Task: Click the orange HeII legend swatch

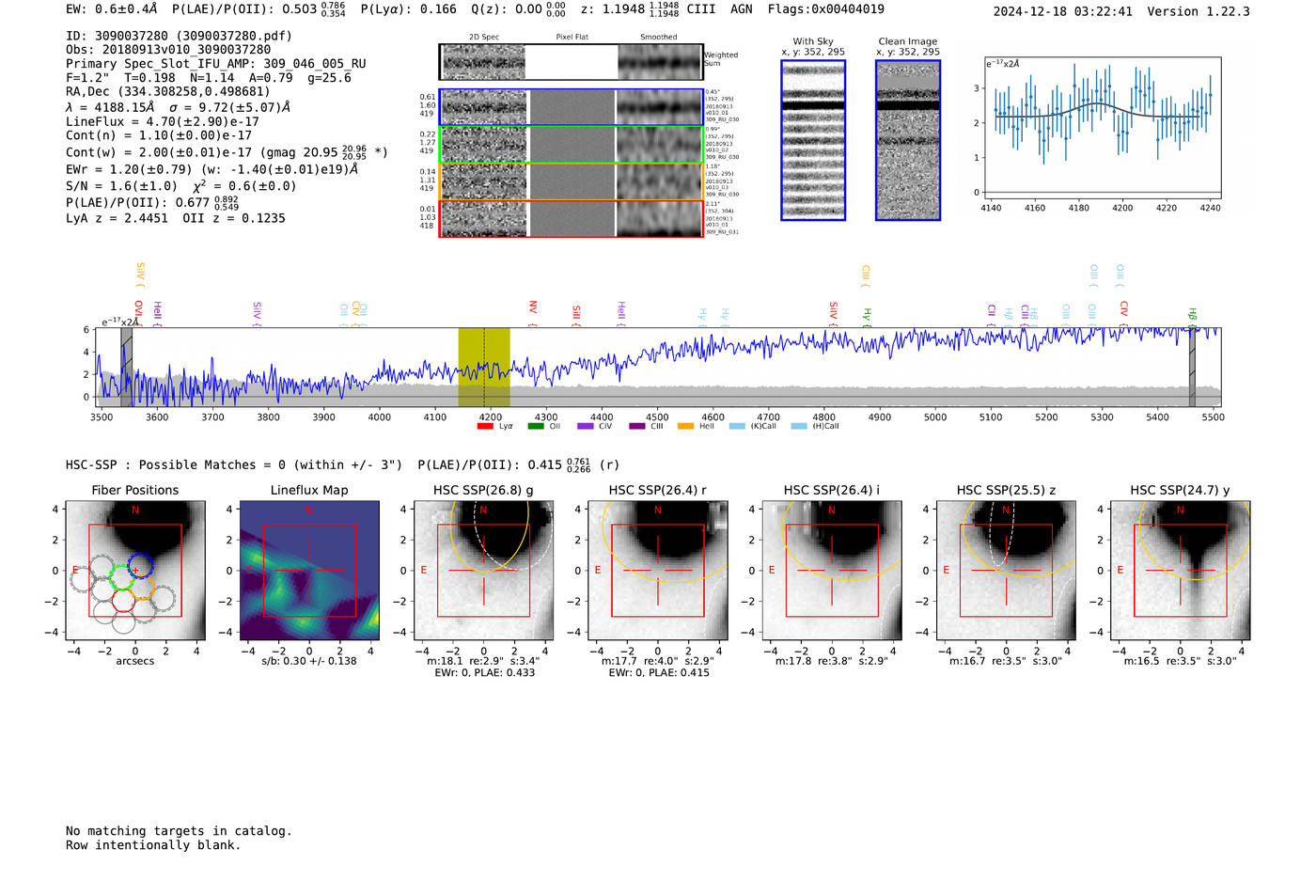Action: point(685,426)
